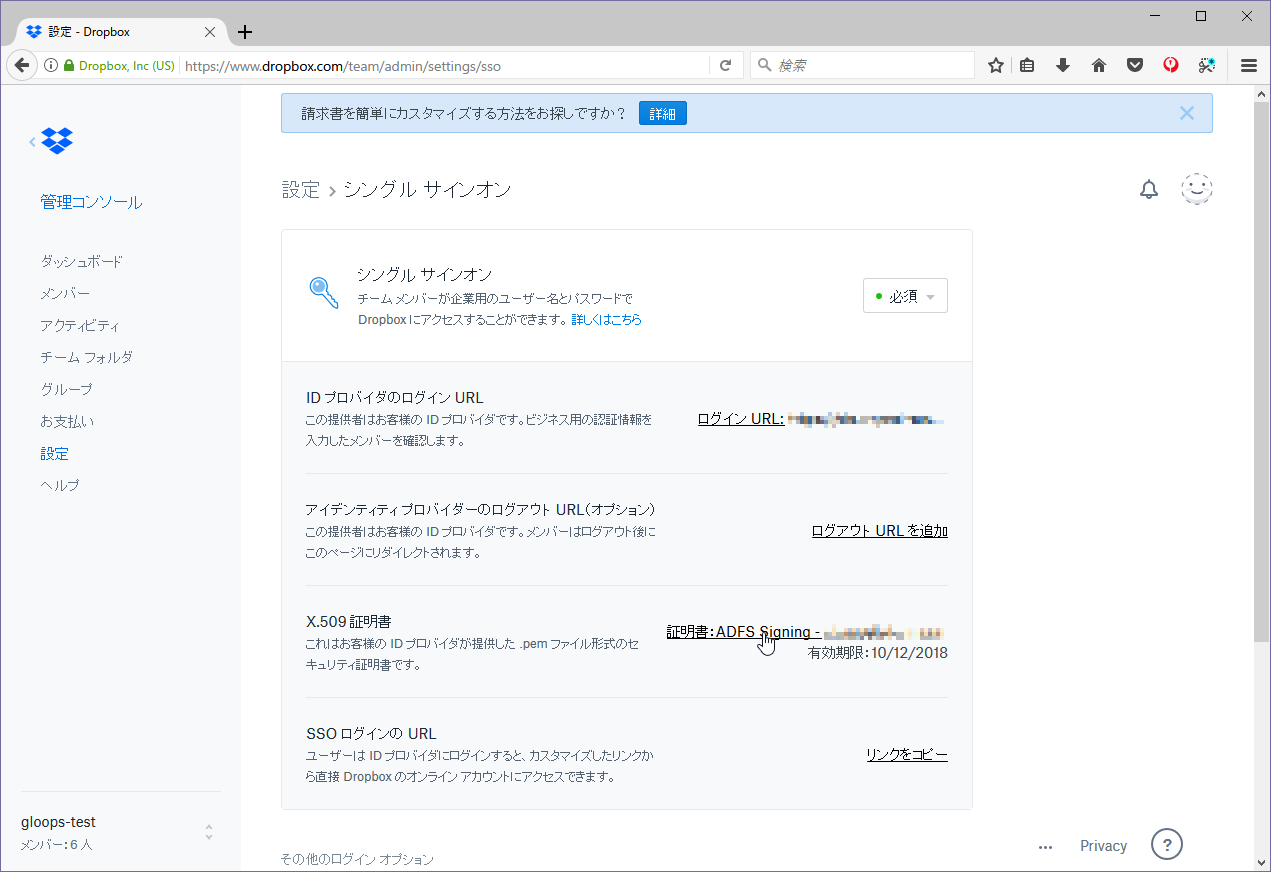Open the bookmarks list icon
This screenshot has height=872, width=1271.
coord(1028,65)
